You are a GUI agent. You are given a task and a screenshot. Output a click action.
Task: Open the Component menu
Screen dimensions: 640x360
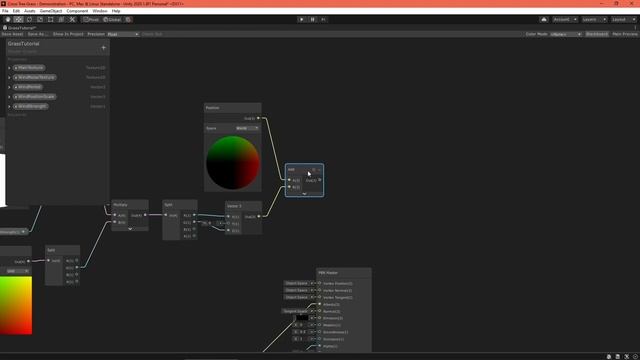coord(77,11)
